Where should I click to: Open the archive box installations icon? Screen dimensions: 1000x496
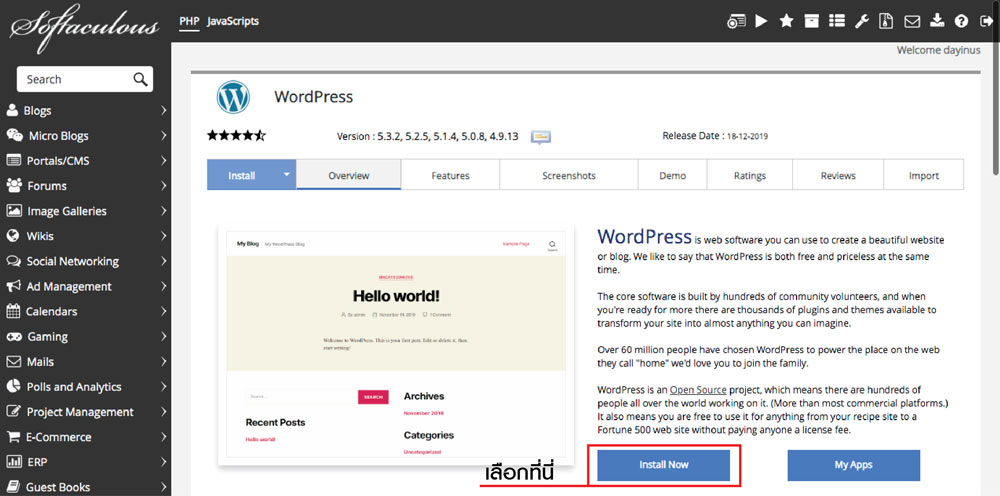tap(812, 21)
